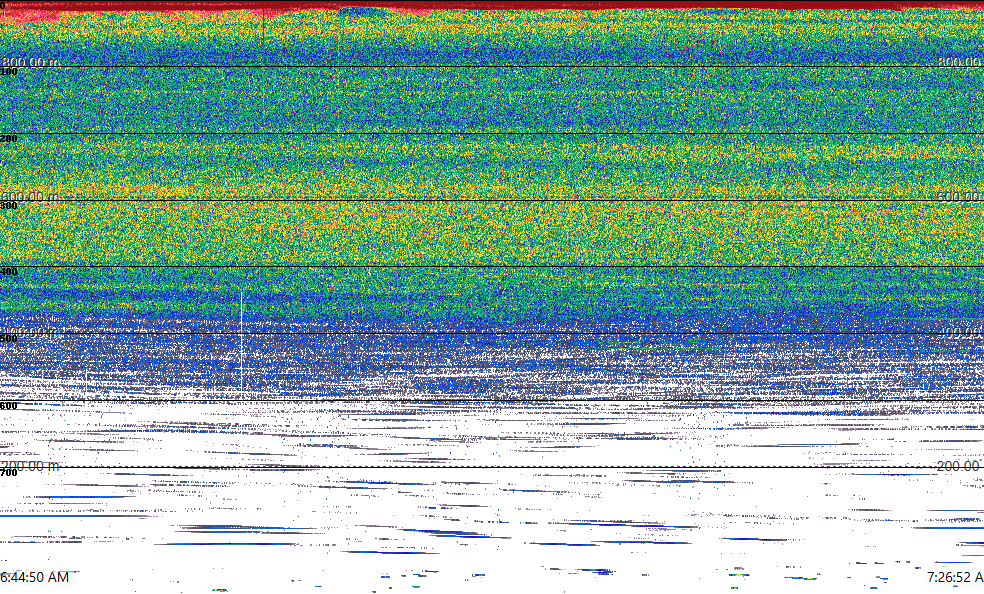
Task: Click the bold 700 depth gridline label
Action: click(x=9, y=472)
